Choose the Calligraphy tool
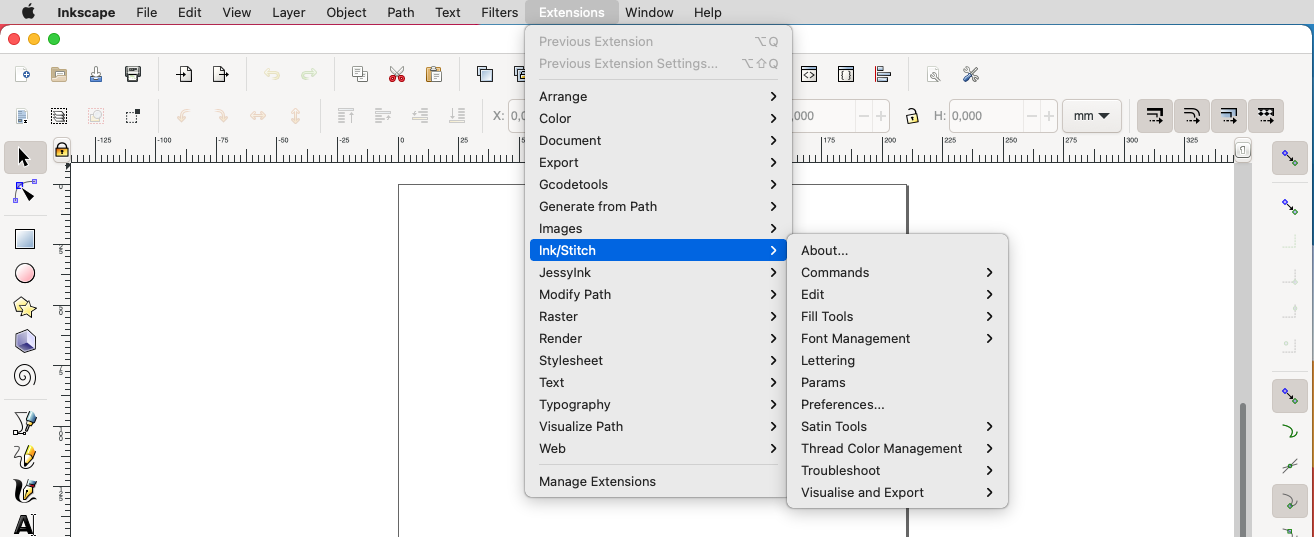This screenshot has width=1314, height=537. 25,491
